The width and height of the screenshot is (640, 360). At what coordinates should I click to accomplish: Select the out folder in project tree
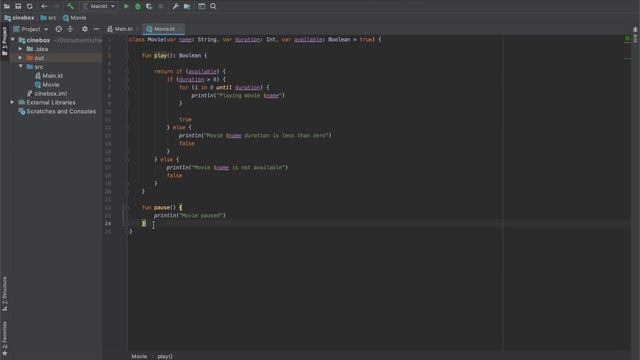[x=35, y=58]
